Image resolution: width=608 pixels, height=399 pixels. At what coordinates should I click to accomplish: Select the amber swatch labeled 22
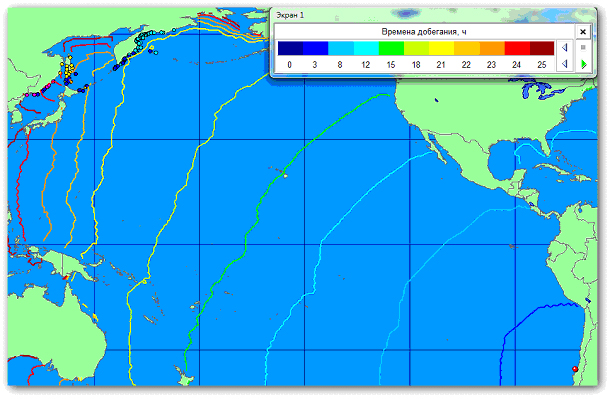467,48
